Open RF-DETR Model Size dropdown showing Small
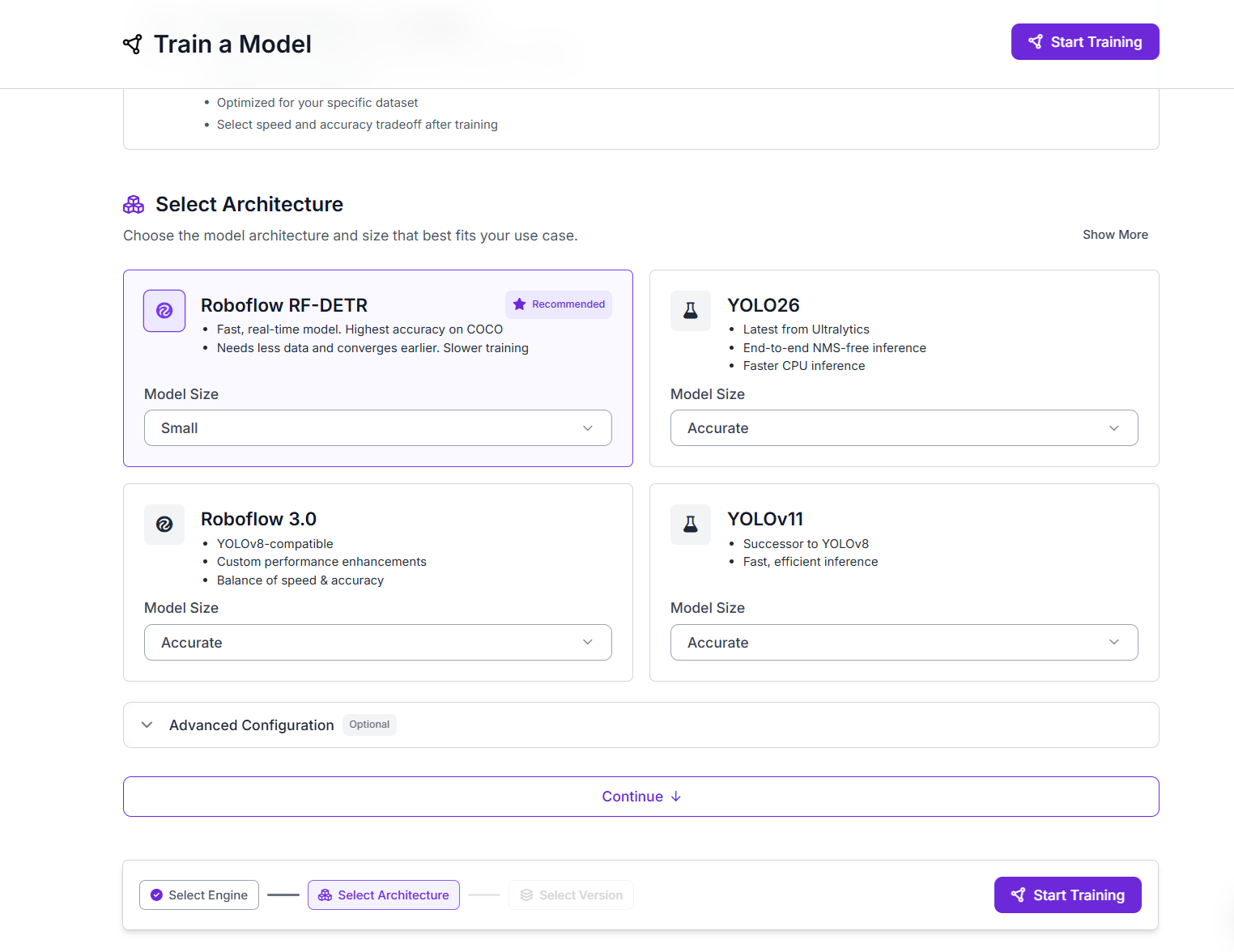The width and height of the screenshot is (1234, 952). click(x=378, y=428)
